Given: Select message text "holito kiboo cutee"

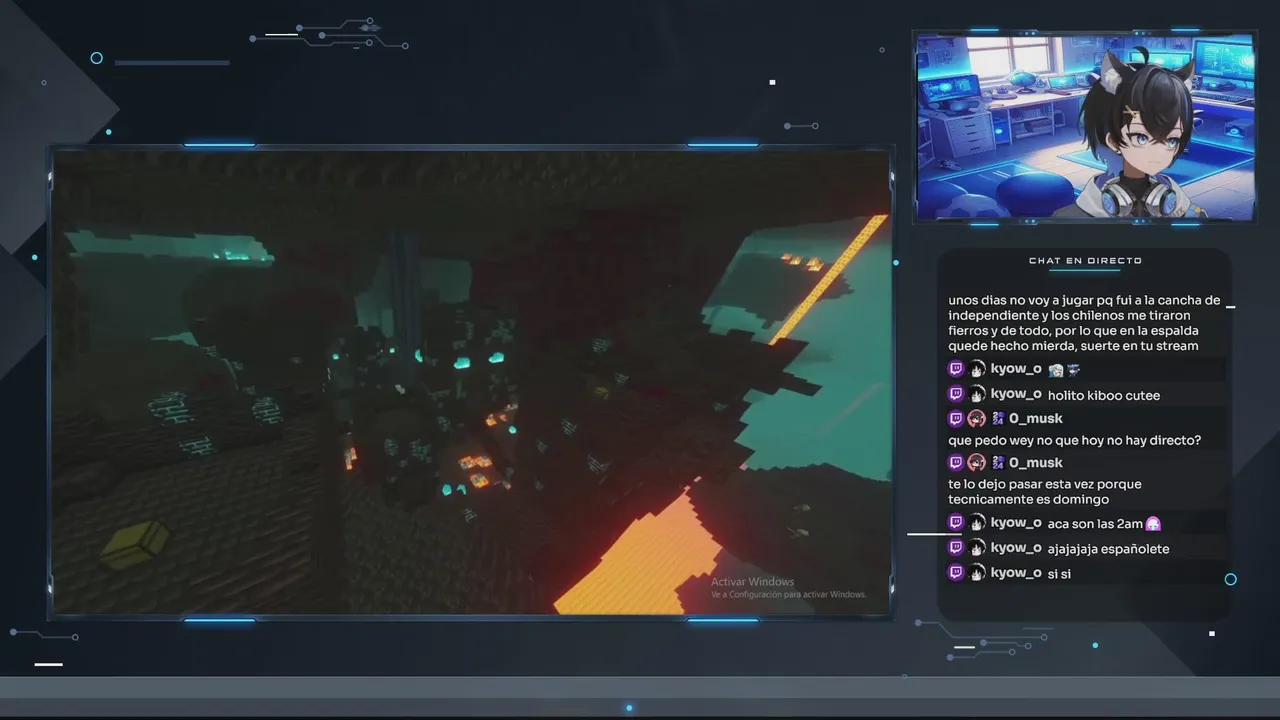Looking at the screenshot, I should tap(1104, 395).
